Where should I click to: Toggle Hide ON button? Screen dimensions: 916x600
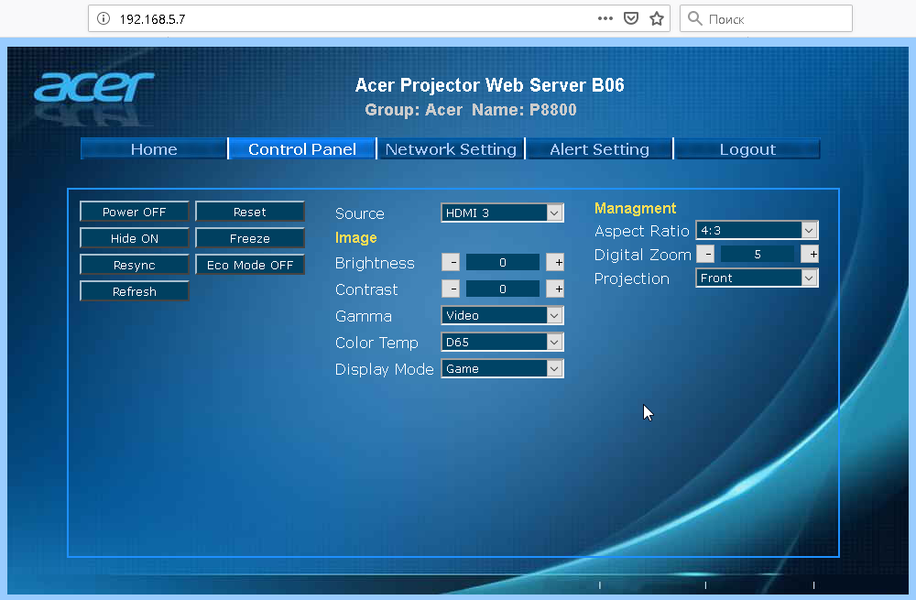[134, 238]
